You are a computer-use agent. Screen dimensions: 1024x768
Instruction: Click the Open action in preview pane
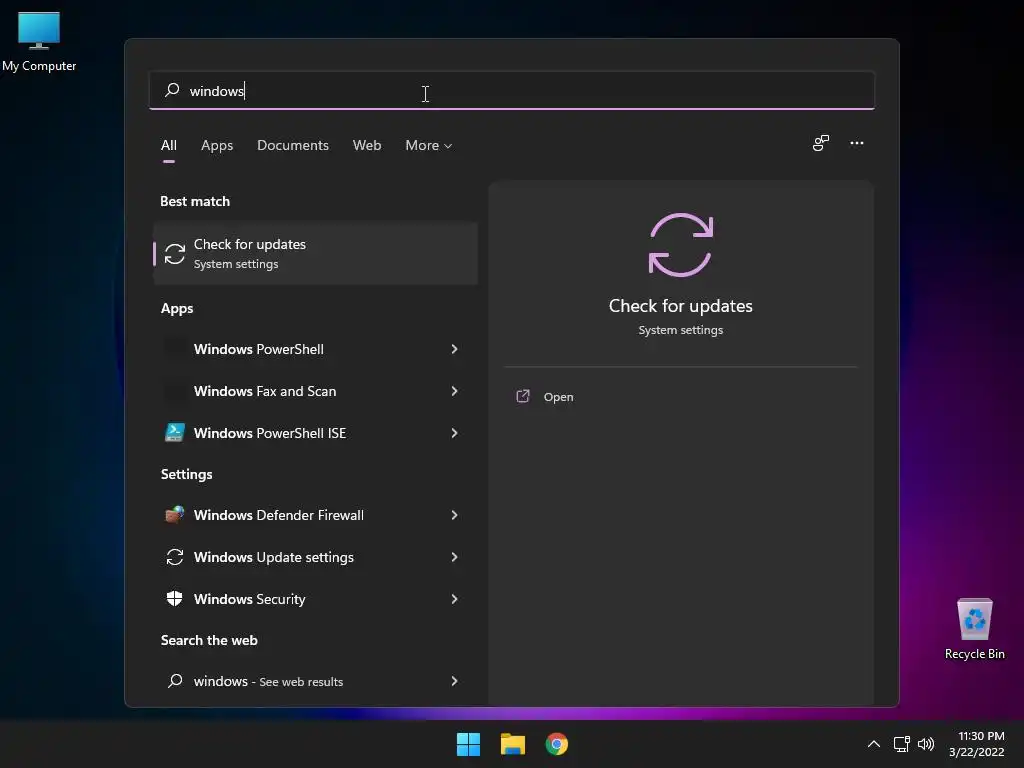click(558, 397)
